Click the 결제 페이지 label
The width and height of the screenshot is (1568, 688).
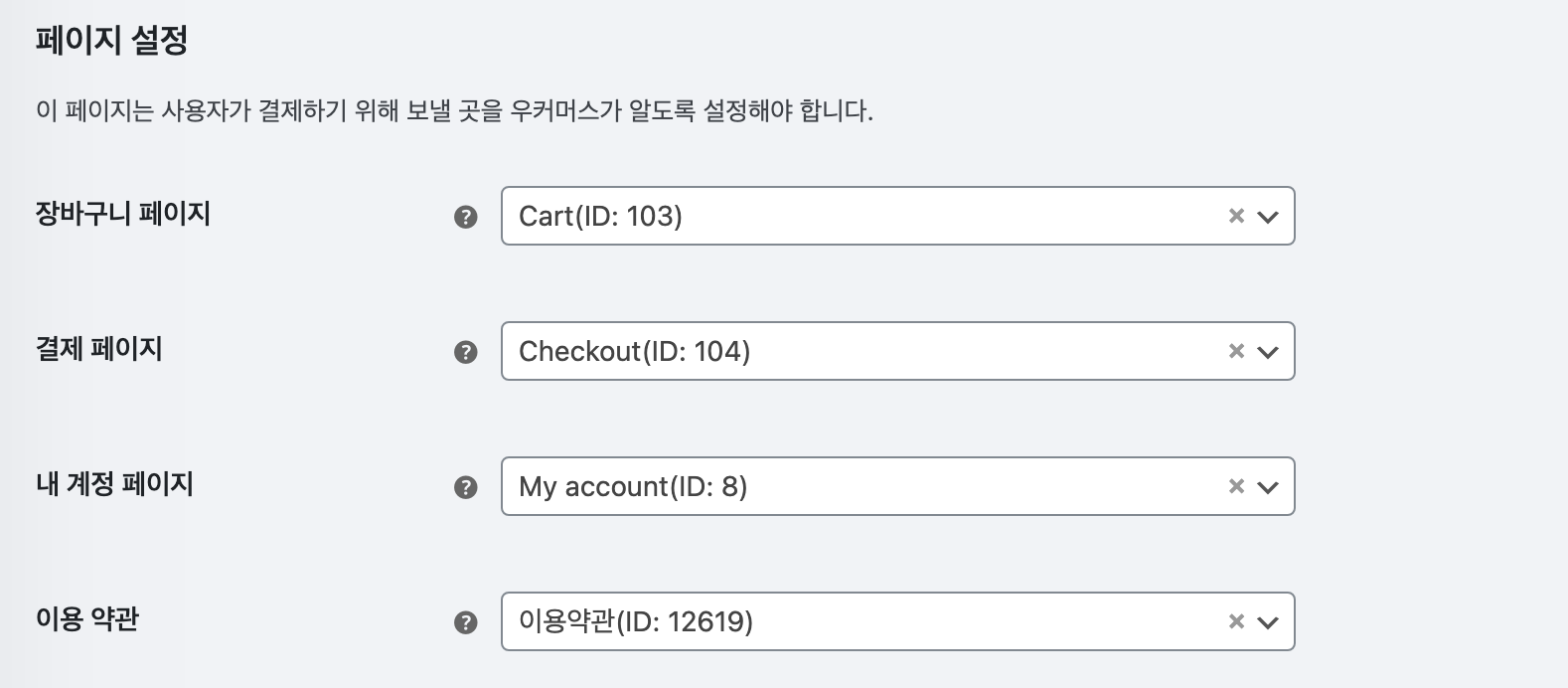[x=99, y=349]
